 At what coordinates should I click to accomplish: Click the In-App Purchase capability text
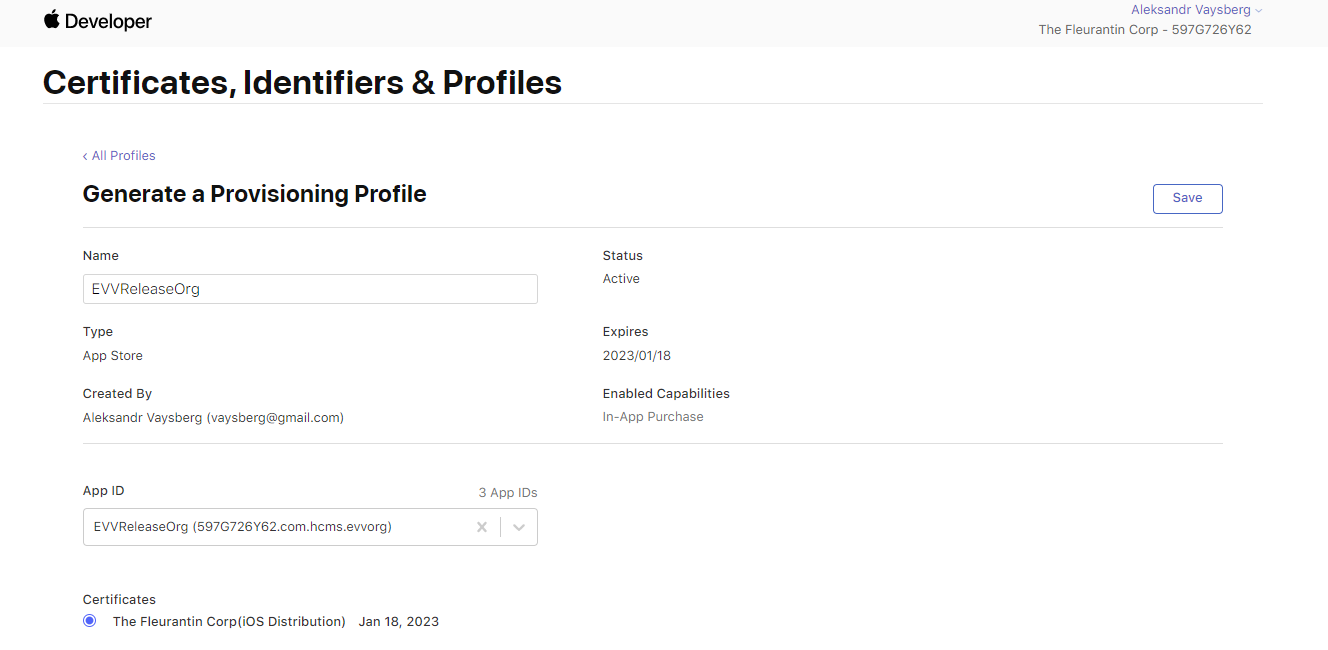click(x=653, y=417)
